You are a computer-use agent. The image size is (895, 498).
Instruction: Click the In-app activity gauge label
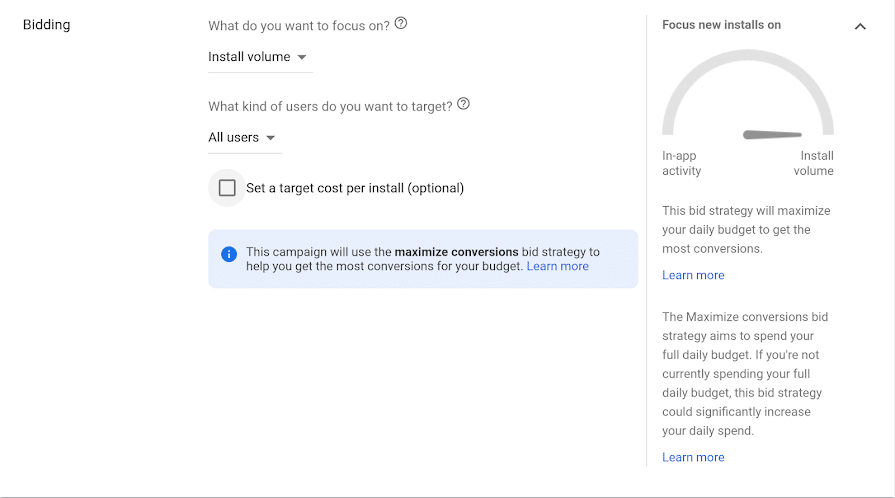tap(681, 163)
